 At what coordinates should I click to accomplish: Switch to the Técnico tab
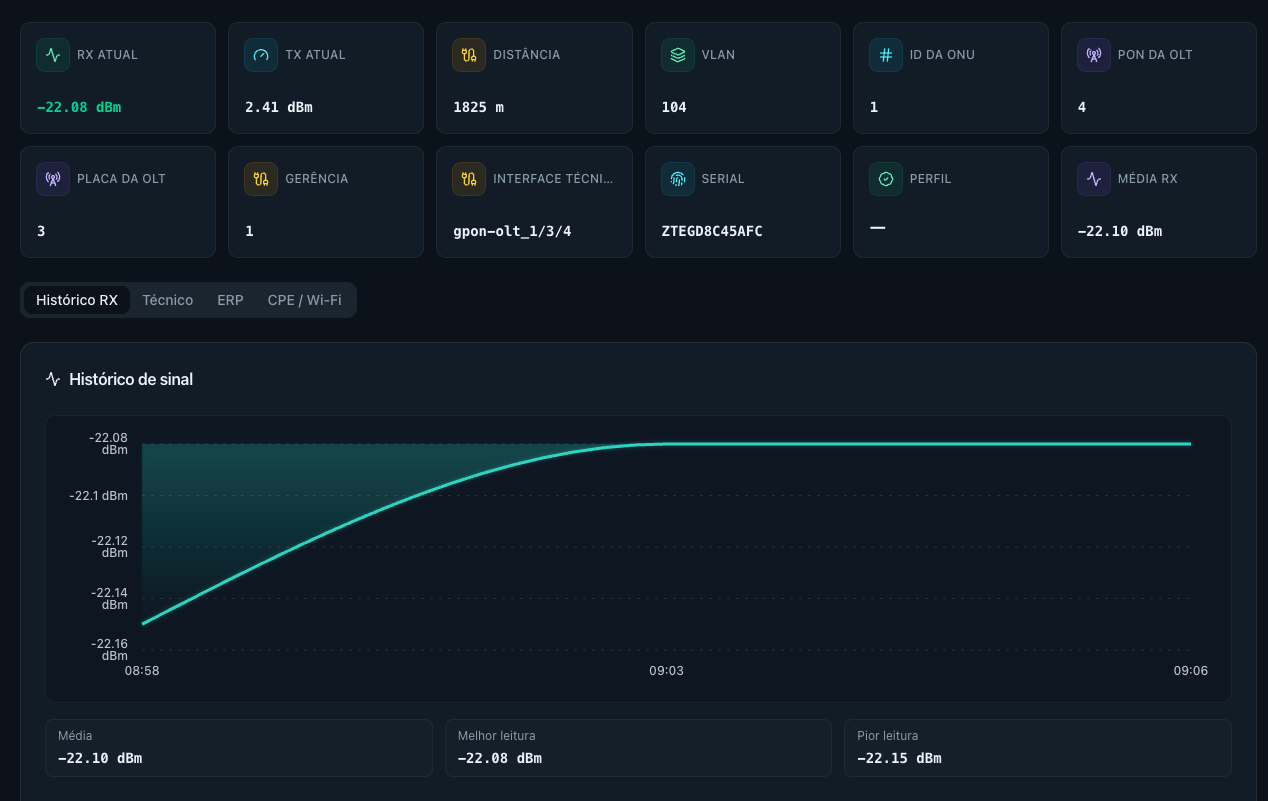(168, 300)
